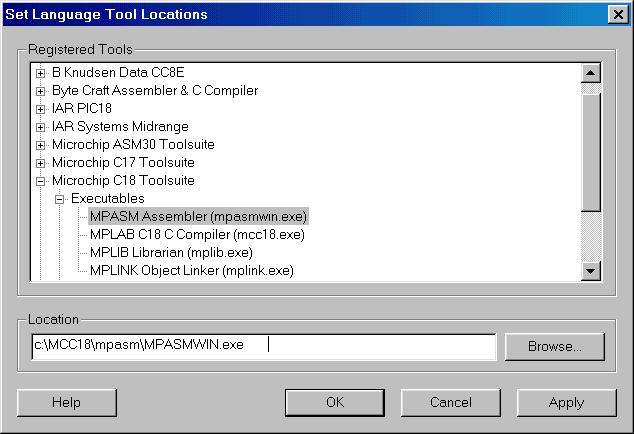Expand the IAR Systems Midrange node
The image size is (634, 434).
click(x=40, y=127)
